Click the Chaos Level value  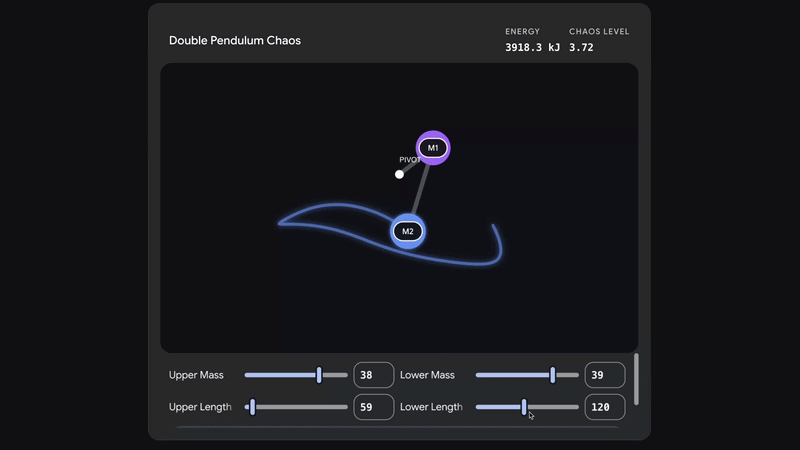click(581, 47)
